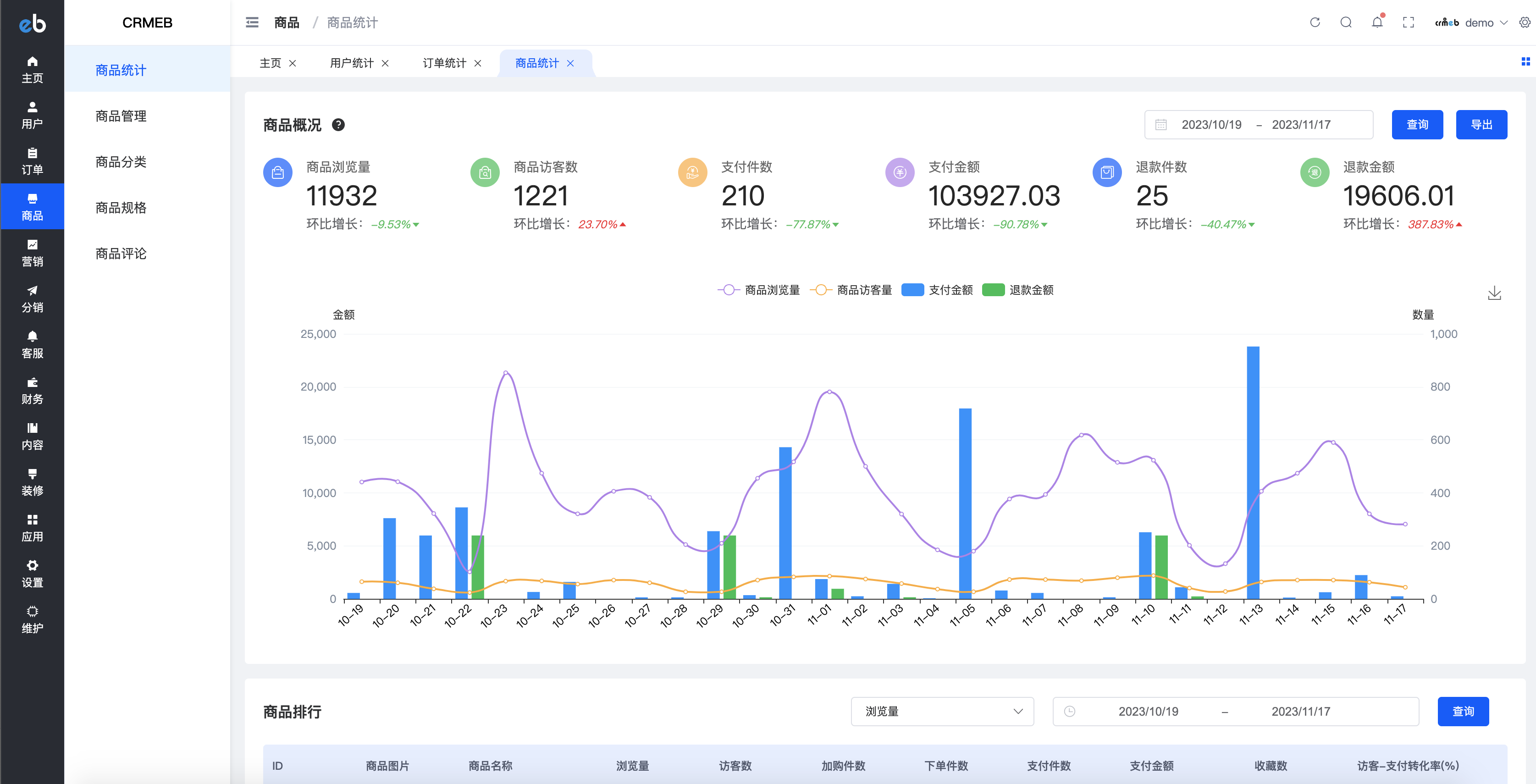Toggle 支付金额 series in chart legend

point(937,290)
